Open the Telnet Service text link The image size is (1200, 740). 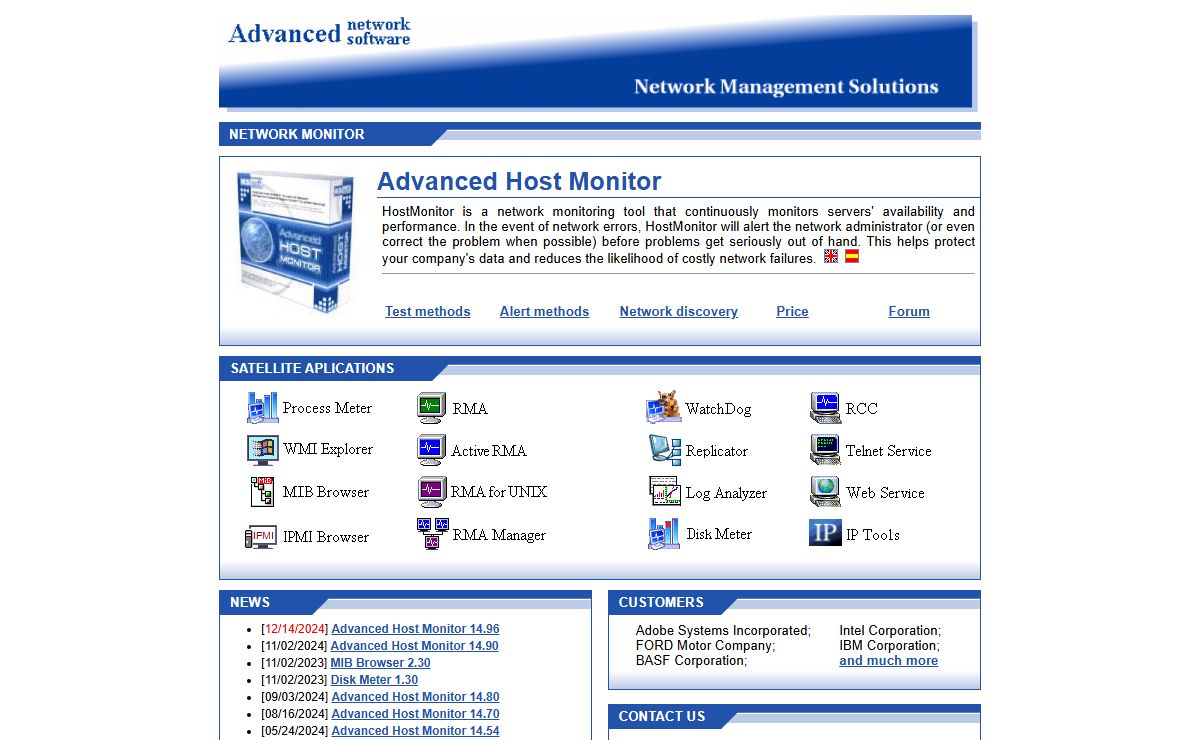(x=889, y=451)
